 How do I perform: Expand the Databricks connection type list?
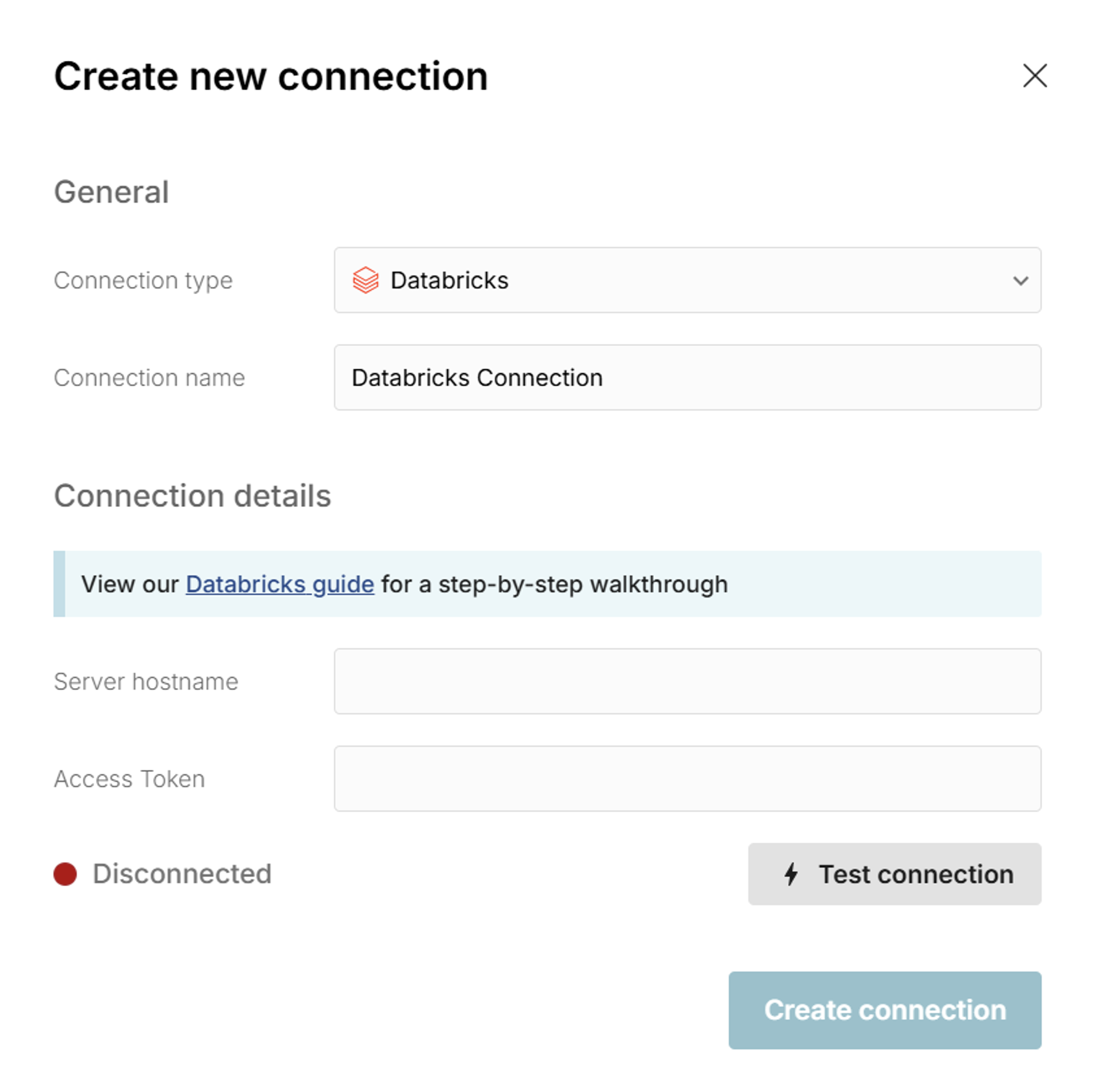683,281
